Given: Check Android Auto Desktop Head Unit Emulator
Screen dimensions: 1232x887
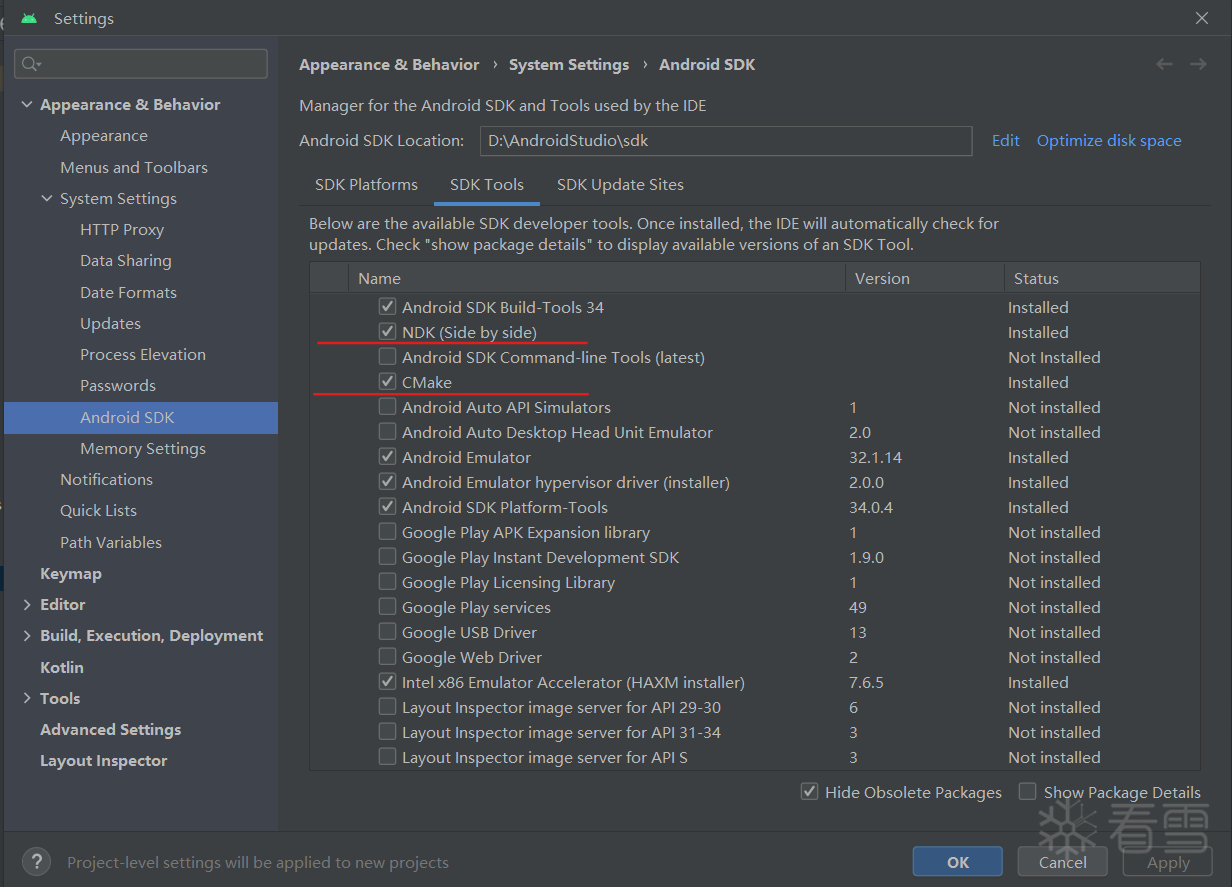Looking at the screenshot, I should 387,432.
